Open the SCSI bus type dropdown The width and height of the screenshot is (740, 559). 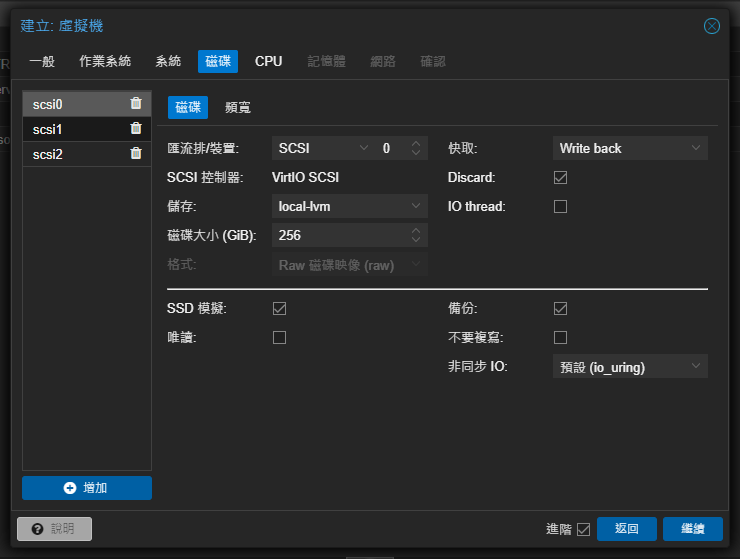tap(322, 148)
